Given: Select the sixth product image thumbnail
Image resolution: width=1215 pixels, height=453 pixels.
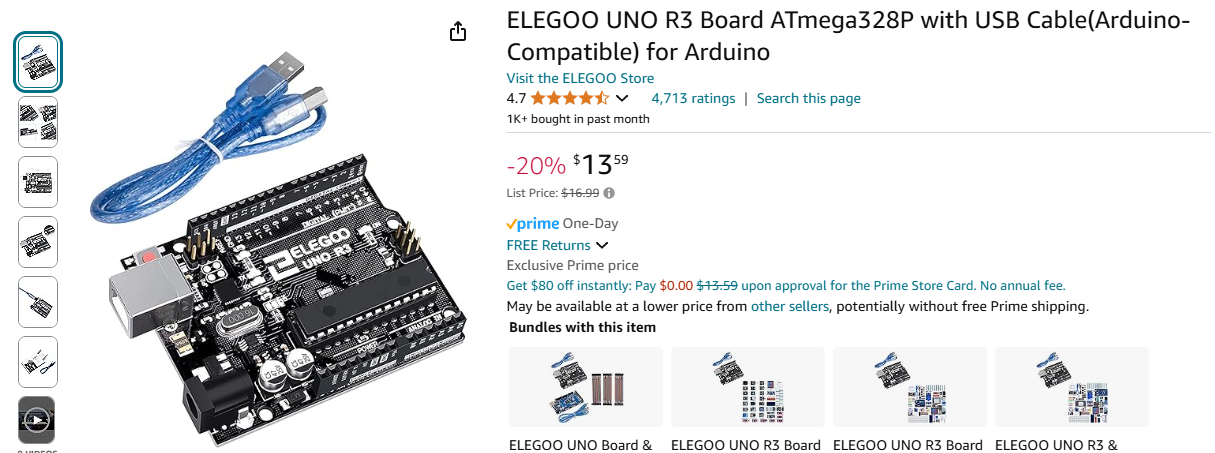Looking at the screenshot, I should (x=39, y=361).
